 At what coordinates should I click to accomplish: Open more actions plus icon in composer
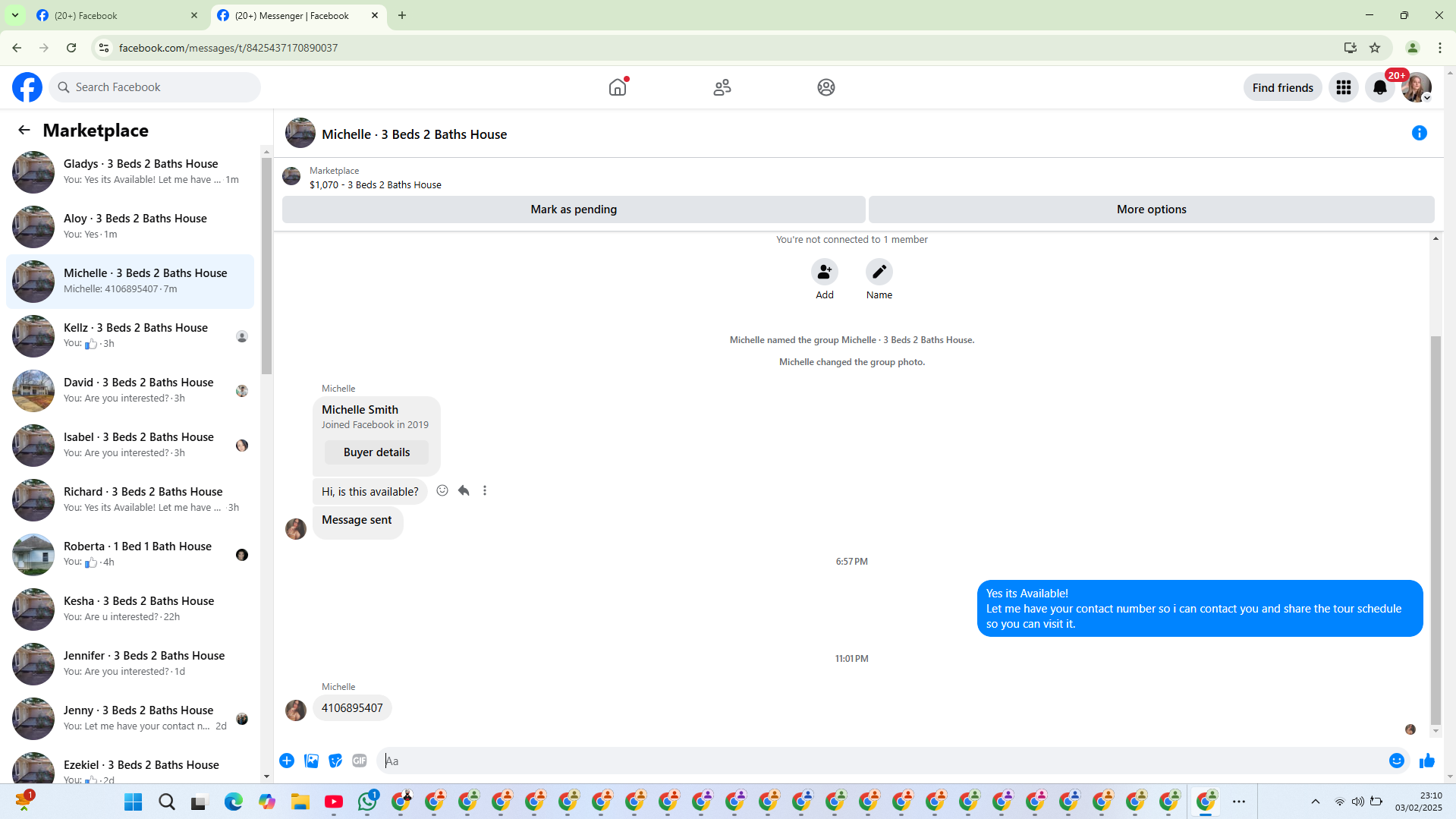pyautogui.click(x=287, y=761)
